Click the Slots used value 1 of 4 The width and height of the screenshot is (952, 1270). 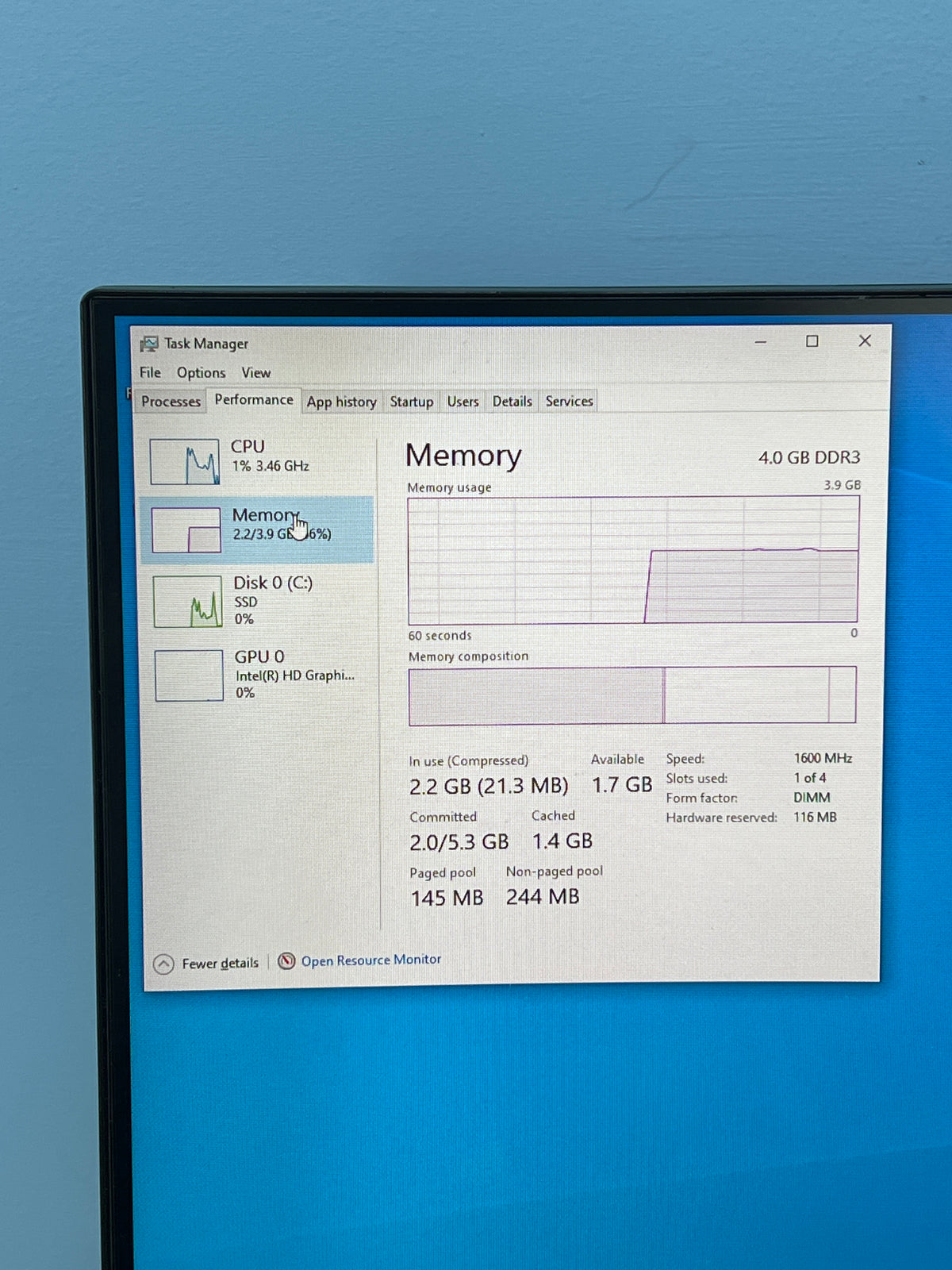coord(810,778)
